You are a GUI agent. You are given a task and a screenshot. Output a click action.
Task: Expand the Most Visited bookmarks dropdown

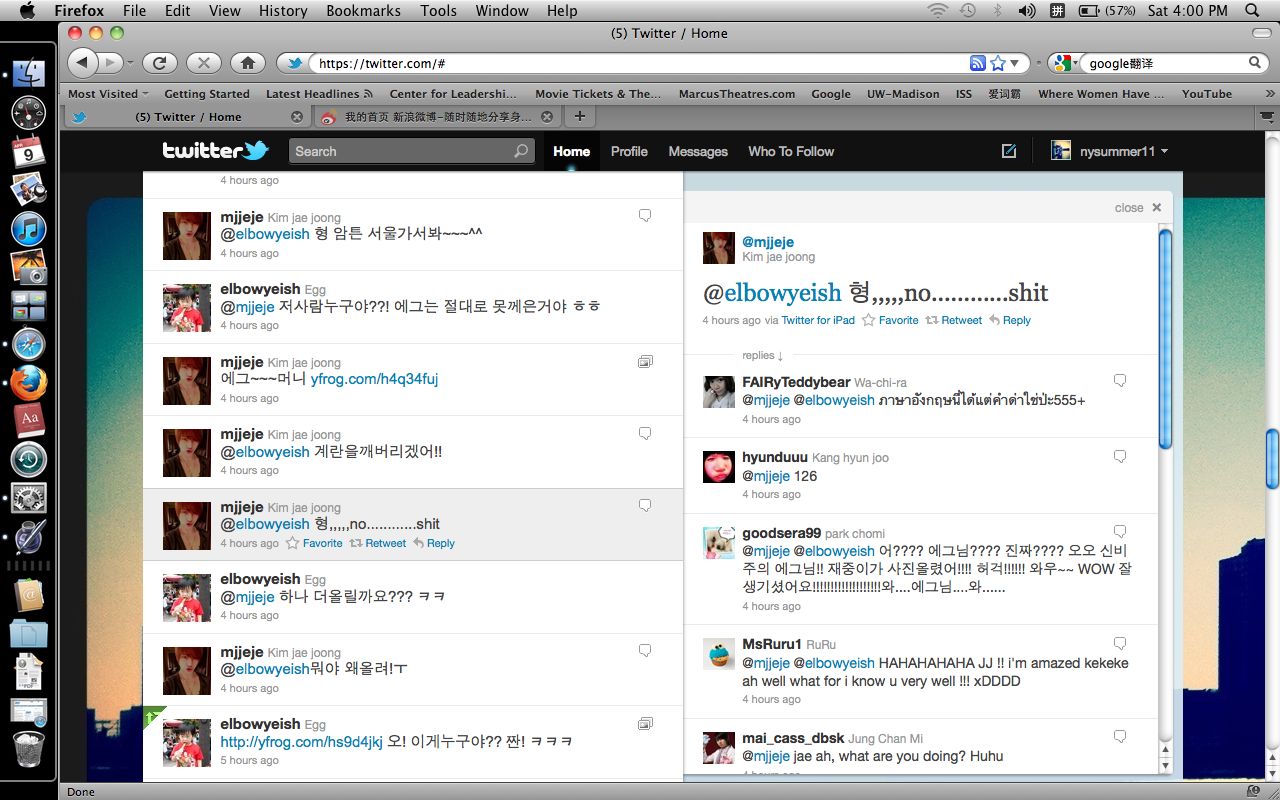click(x=108, y=94)
